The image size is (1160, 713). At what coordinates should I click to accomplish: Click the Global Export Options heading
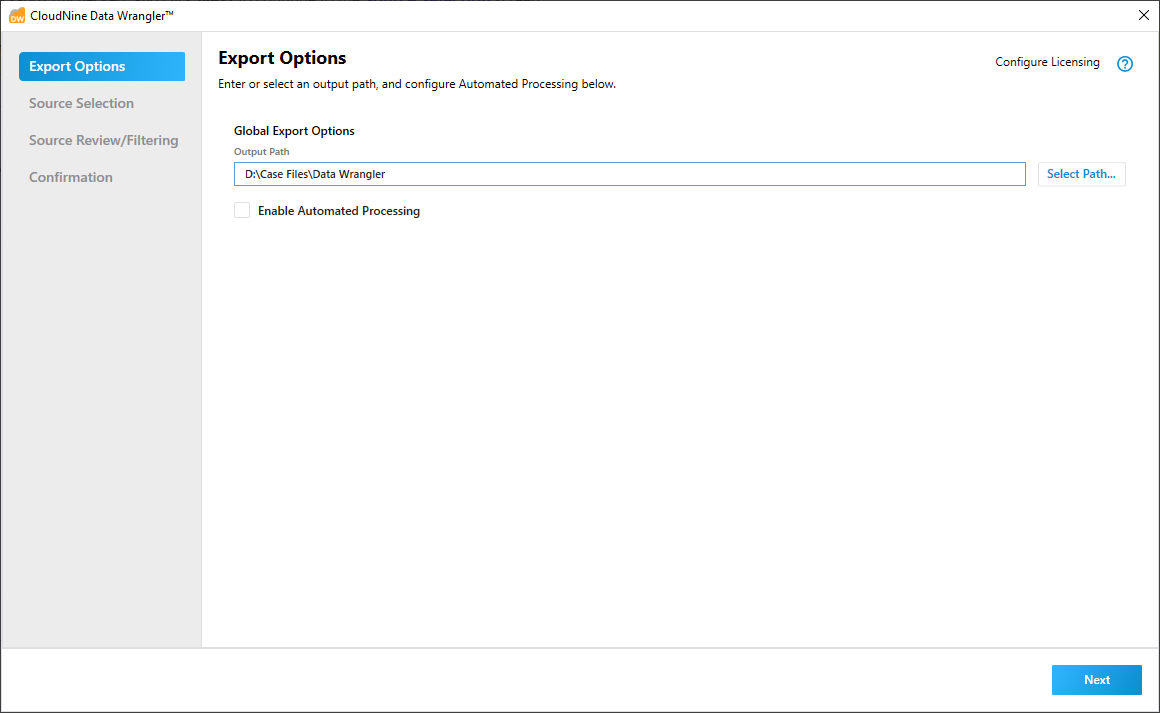point(294,131)
